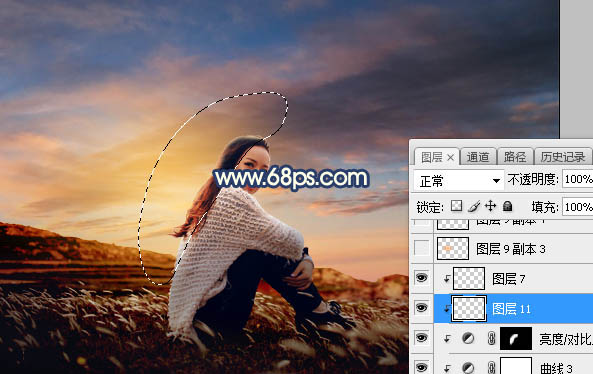The height and width of the screenshot is (374, 593).
Task: Hide the 亮度/对比 adjustment layer
Action: pos(421,337)
